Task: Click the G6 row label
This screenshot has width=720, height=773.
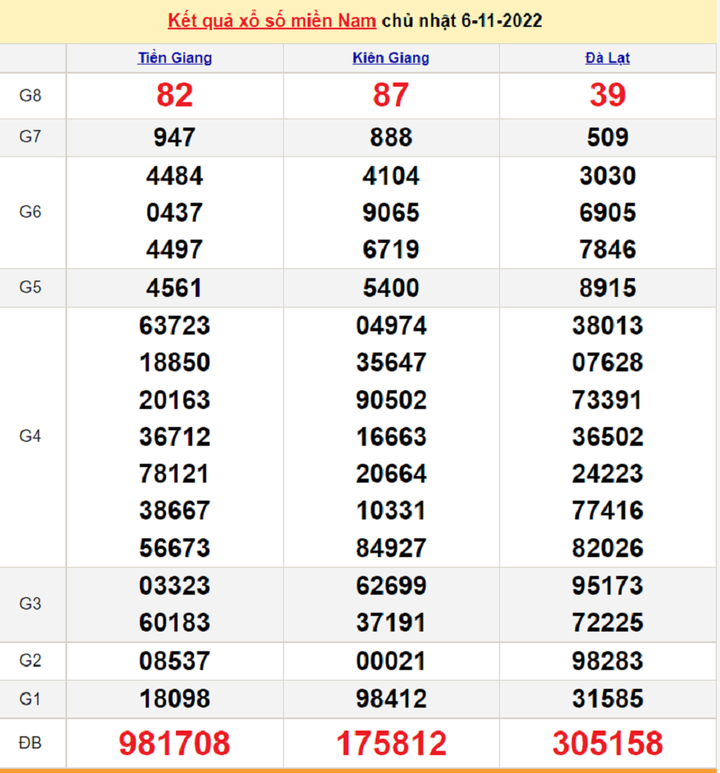Action: tap(31, 212)
